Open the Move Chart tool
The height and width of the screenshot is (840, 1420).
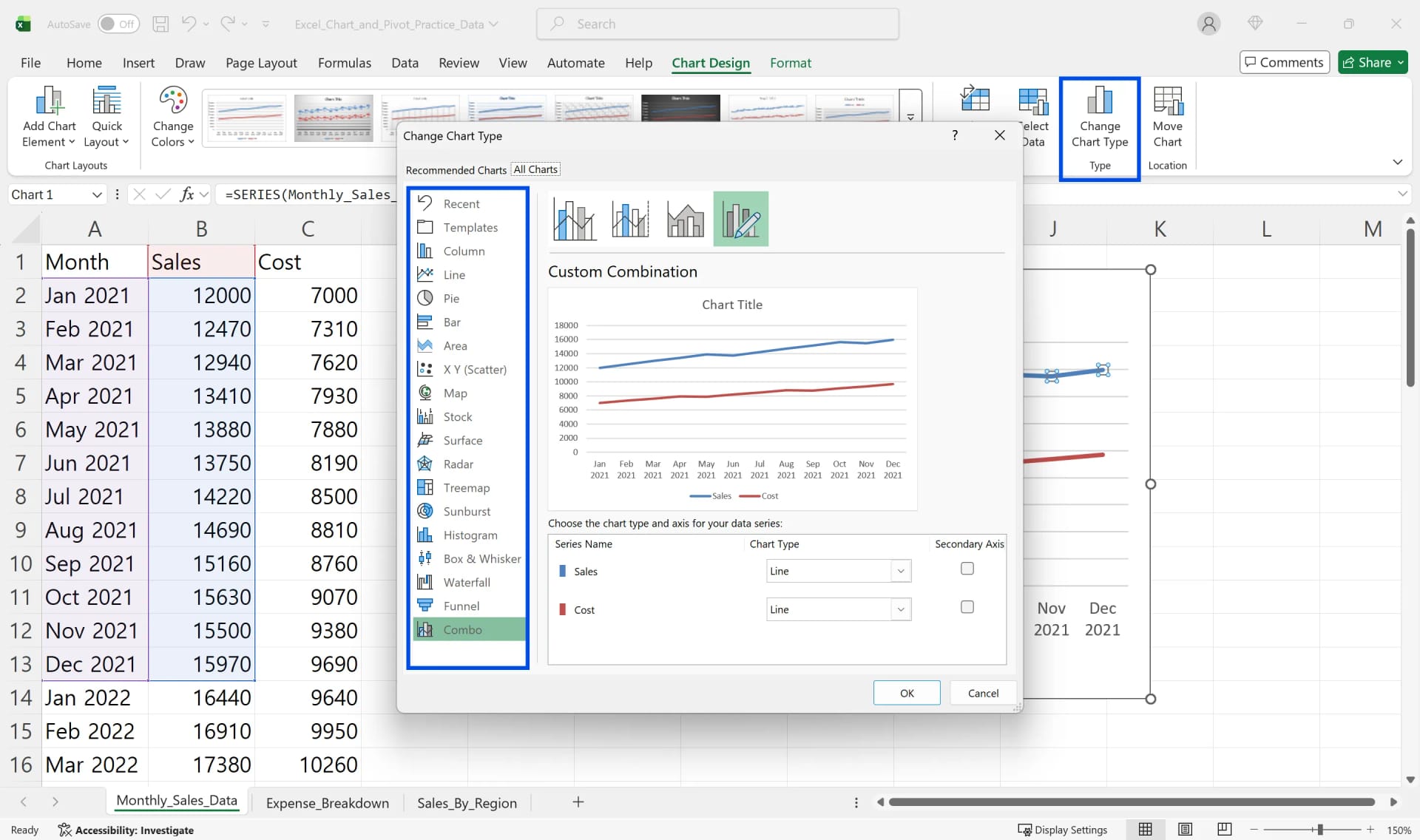coord(1168,117)
